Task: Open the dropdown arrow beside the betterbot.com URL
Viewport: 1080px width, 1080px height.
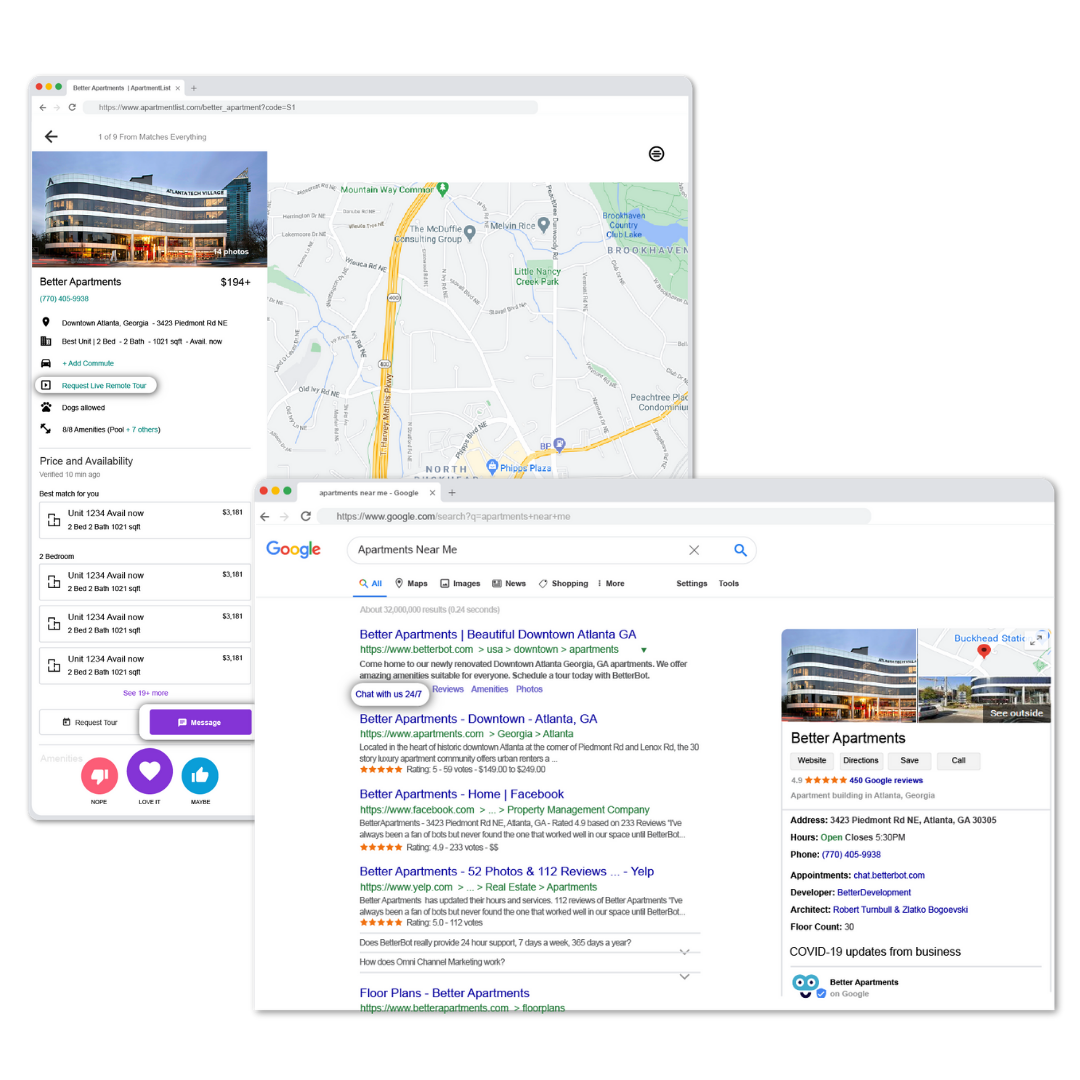Action: click(644, 650)
